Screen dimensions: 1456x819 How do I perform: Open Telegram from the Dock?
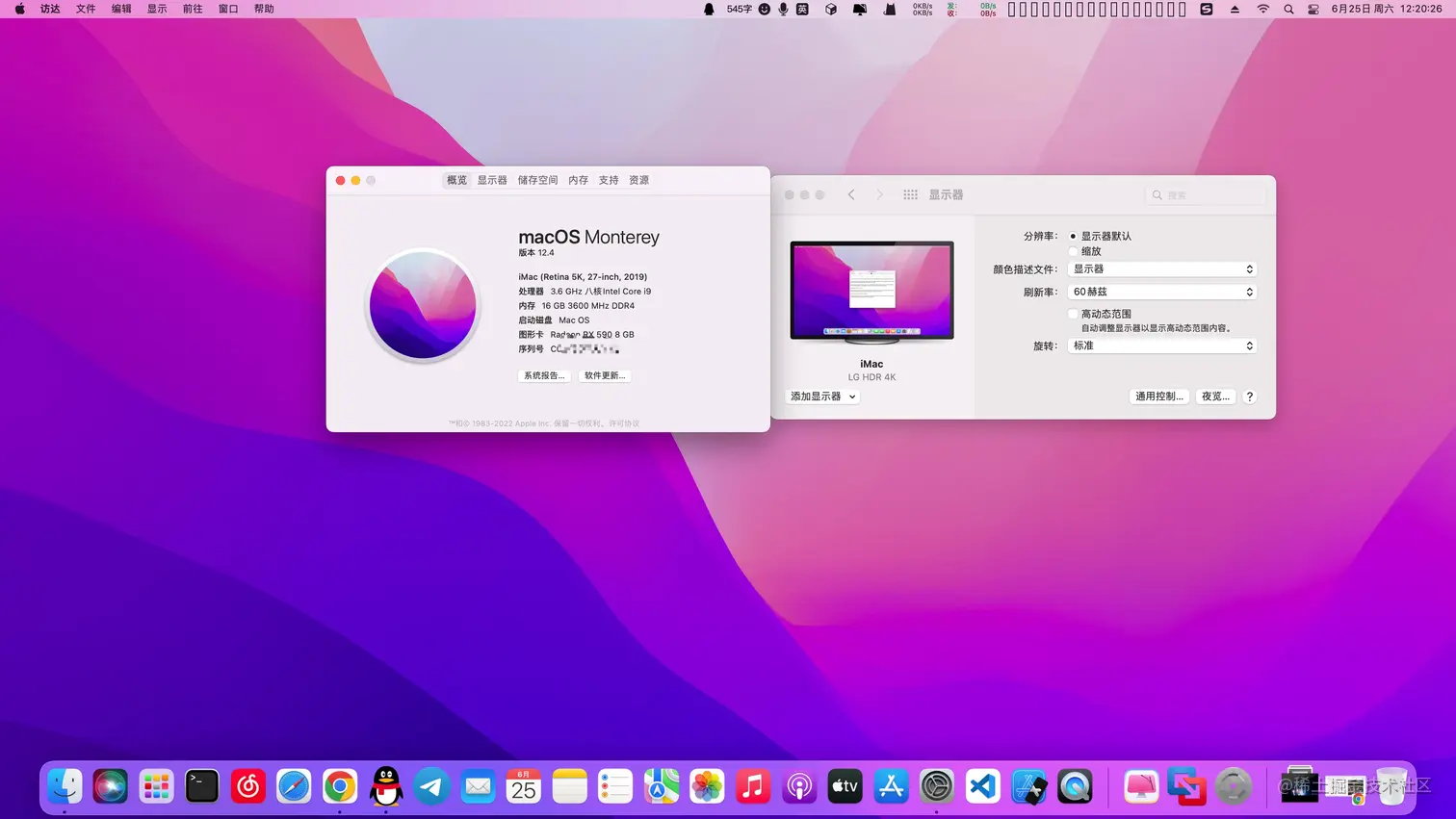(431, 786)
